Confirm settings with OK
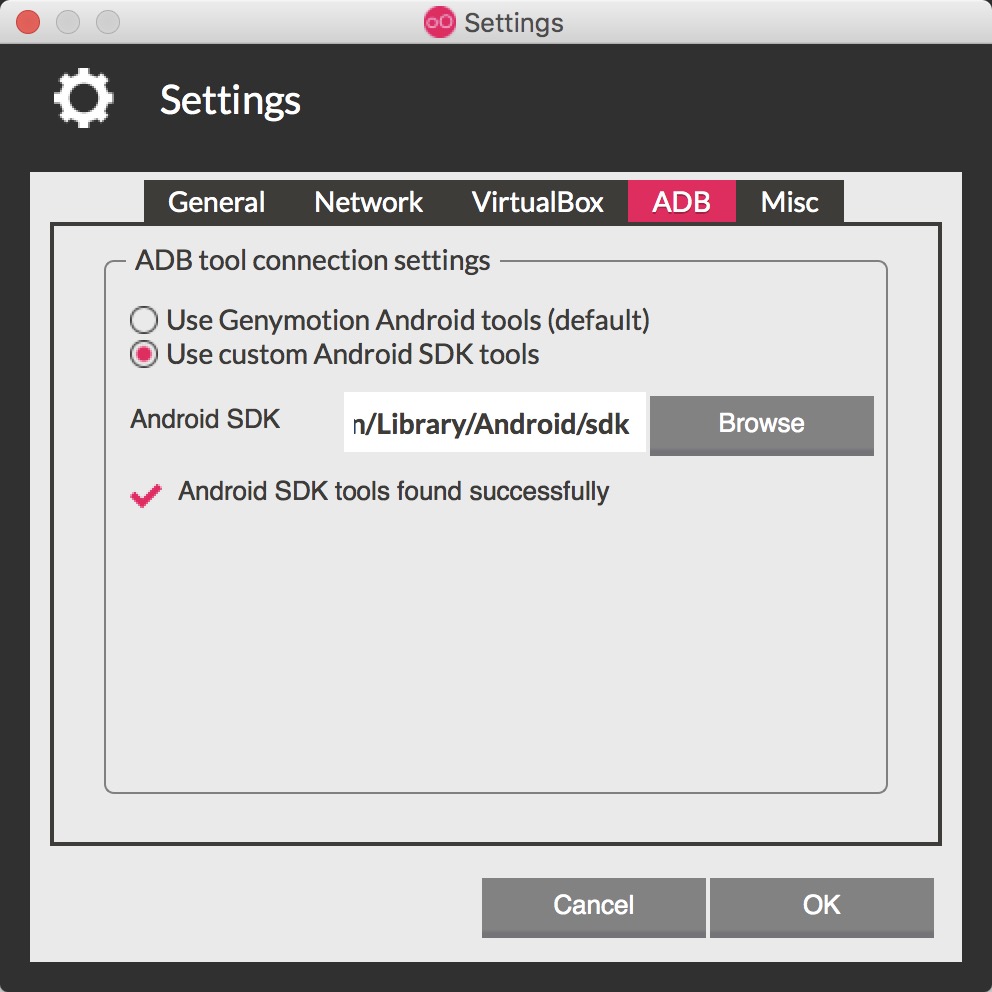This screenshot has height=992, width=992. pyautogui.click(x=821, y=907)
